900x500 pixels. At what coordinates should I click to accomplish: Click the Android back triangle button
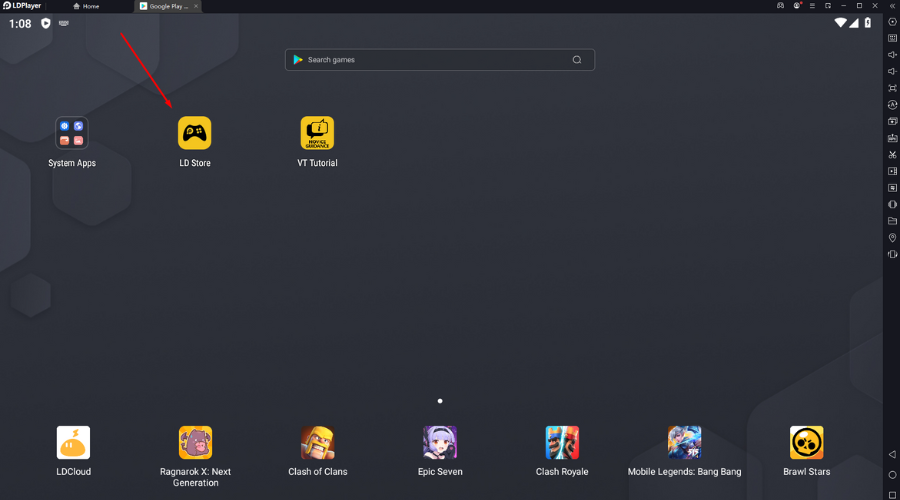[893, 455]
